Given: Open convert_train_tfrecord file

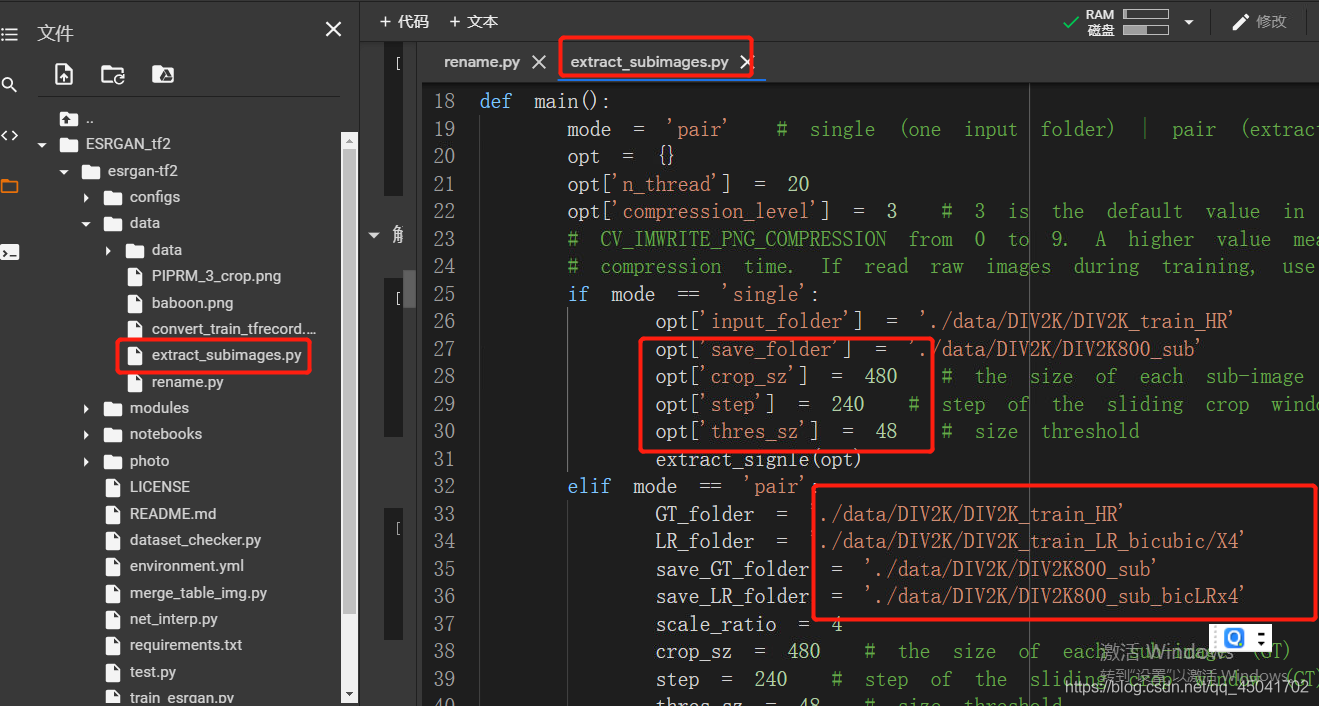Looking at the screenshot, I should pos(234,329).
